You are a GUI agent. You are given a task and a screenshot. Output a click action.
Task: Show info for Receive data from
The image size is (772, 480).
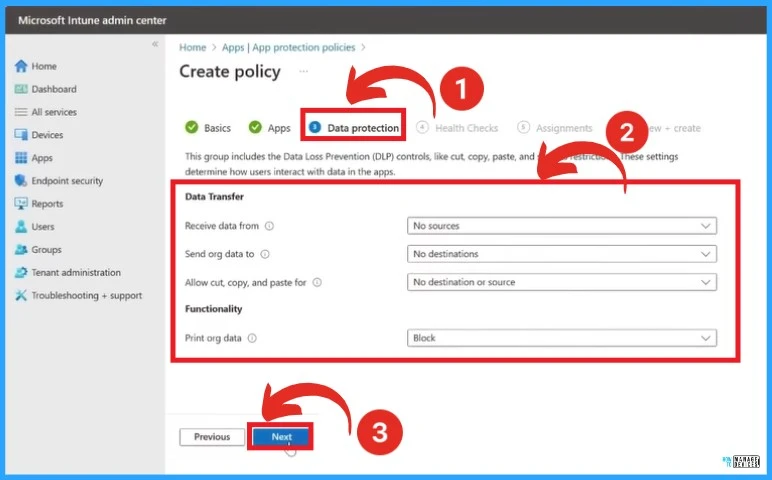pos(269,226)
